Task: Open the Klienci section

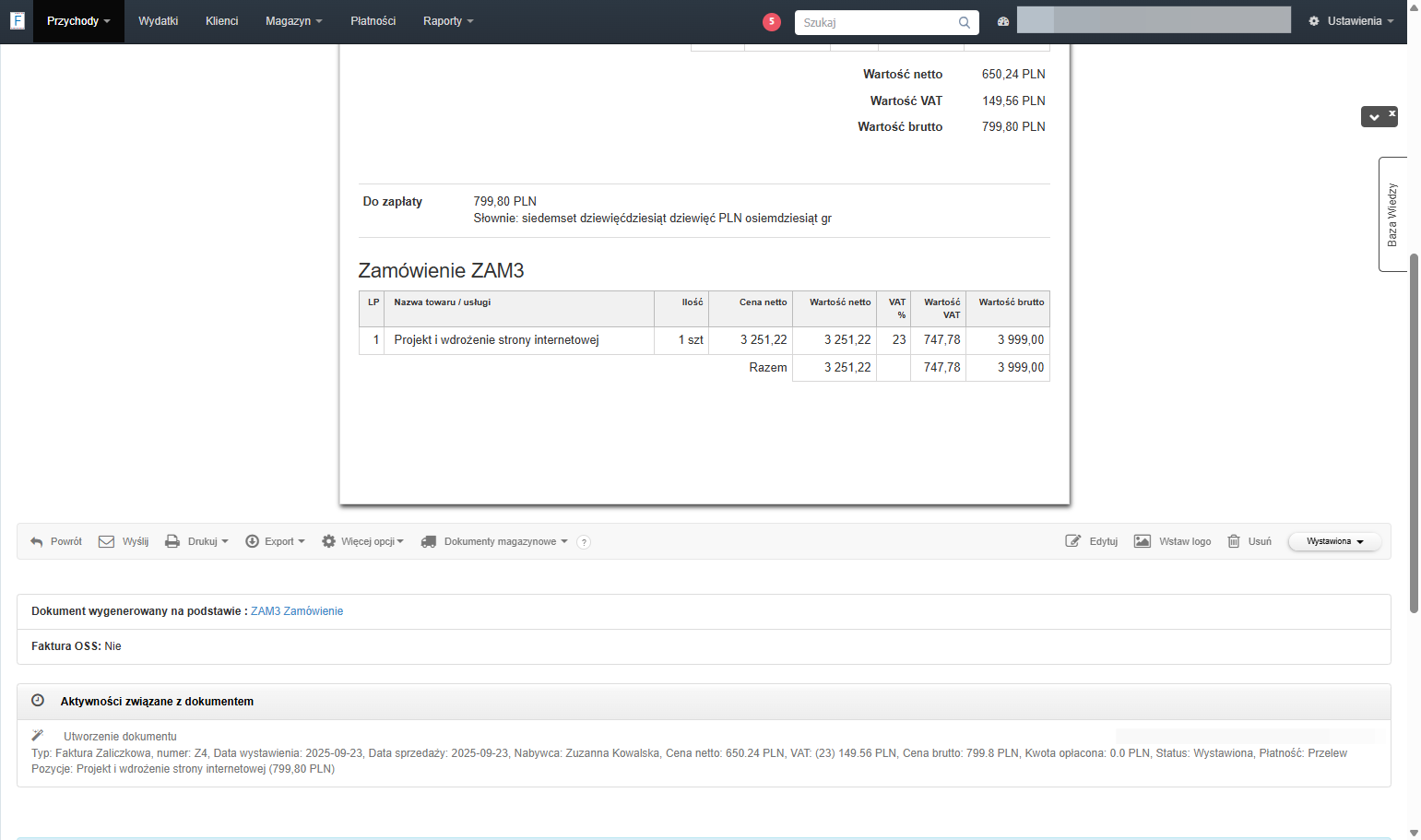Action: click(x=221, y=21)
